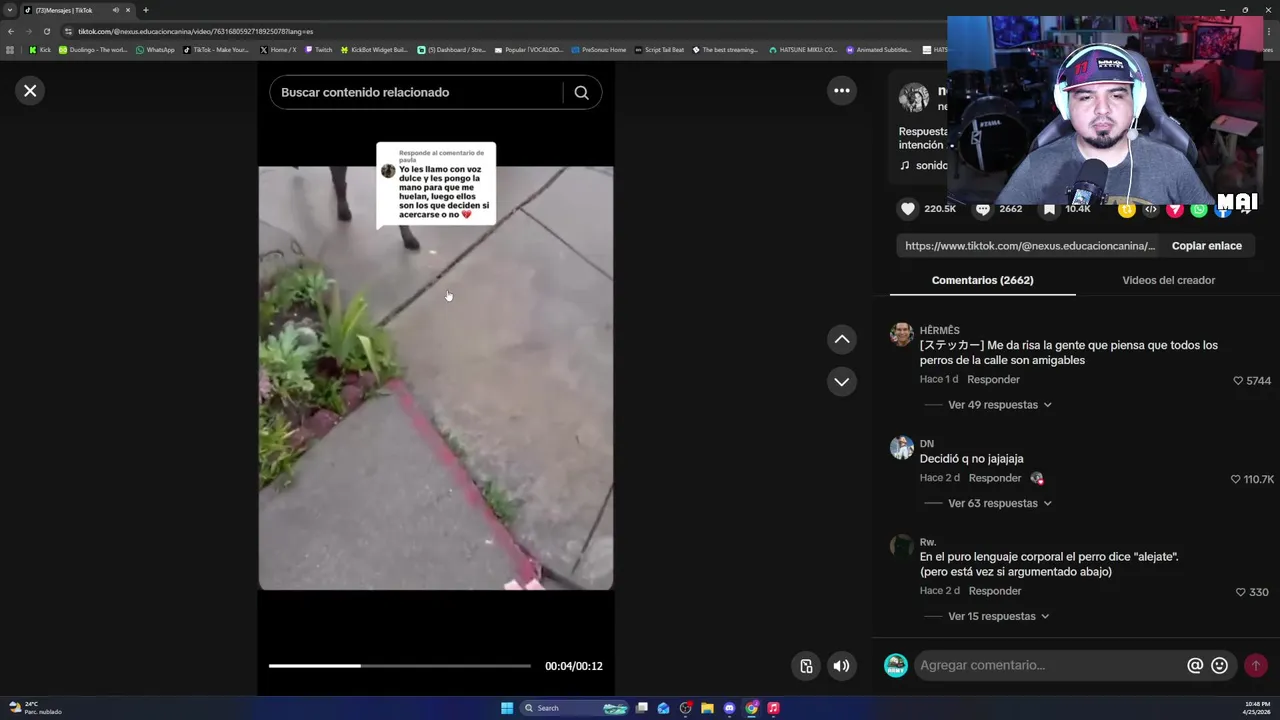Open tab search dropdown arrow at top-left

[x=10, y=10]
